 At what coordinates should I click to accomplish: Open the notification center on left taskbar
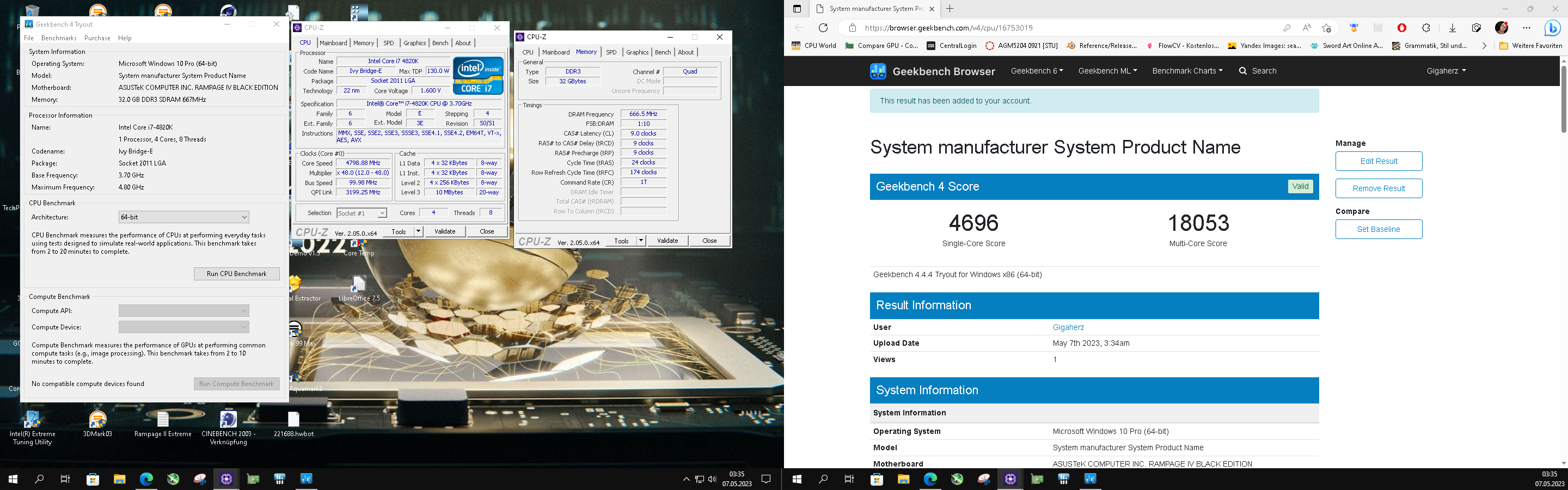[x=767, y=479]
